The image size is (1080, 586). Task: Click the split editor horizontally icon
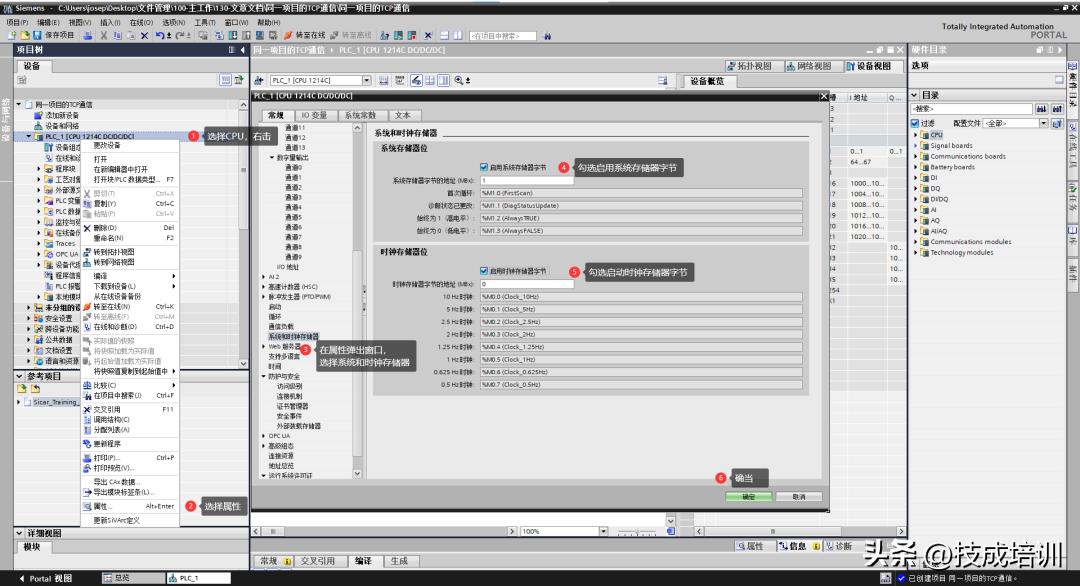click(444, 35)
